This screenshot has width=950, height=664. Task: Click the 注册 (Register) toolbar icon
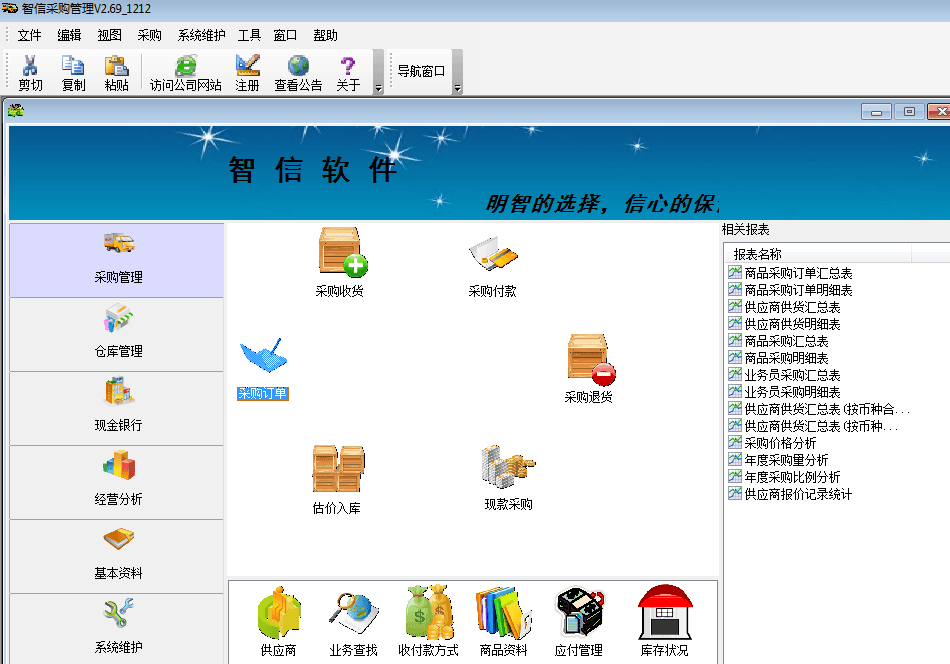[247, 73]
